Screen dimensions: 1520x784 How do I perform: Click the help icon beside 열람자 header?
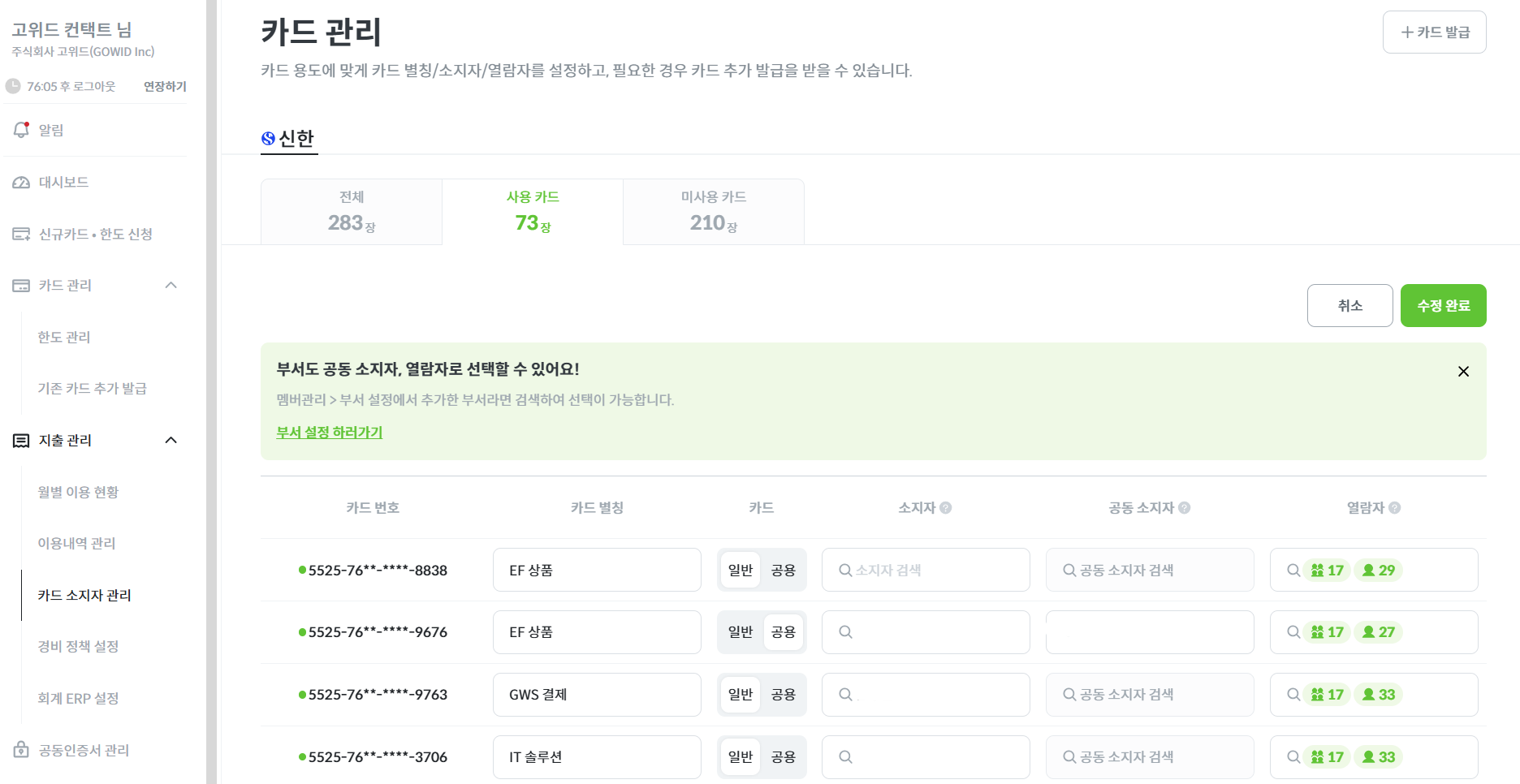point(1395,508)
